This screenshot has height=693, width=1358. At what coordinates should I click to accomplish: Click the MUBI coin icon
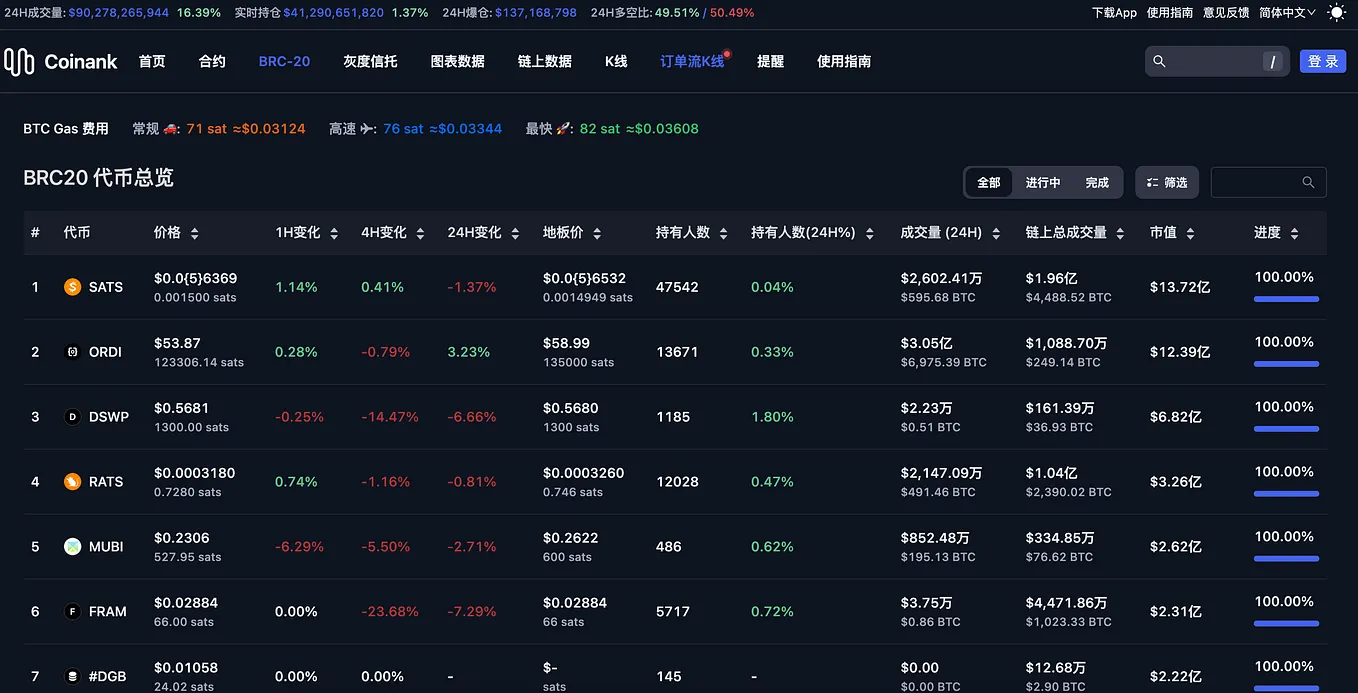pos(72,547)
